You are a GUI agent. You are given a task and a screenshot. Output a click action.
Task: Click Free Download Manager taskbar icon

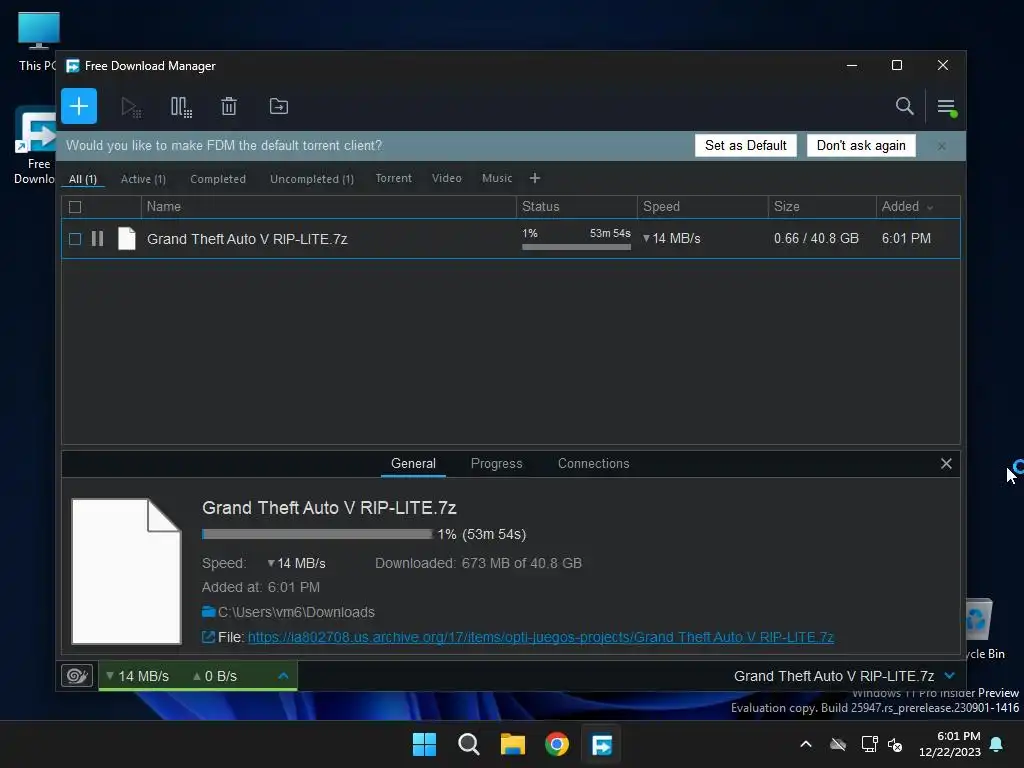point(601,744)
